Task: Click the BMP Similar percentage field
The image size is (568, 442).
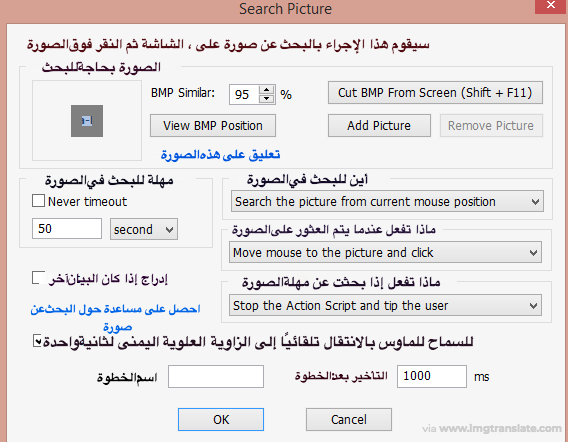Action: click(x=244, y=95)
